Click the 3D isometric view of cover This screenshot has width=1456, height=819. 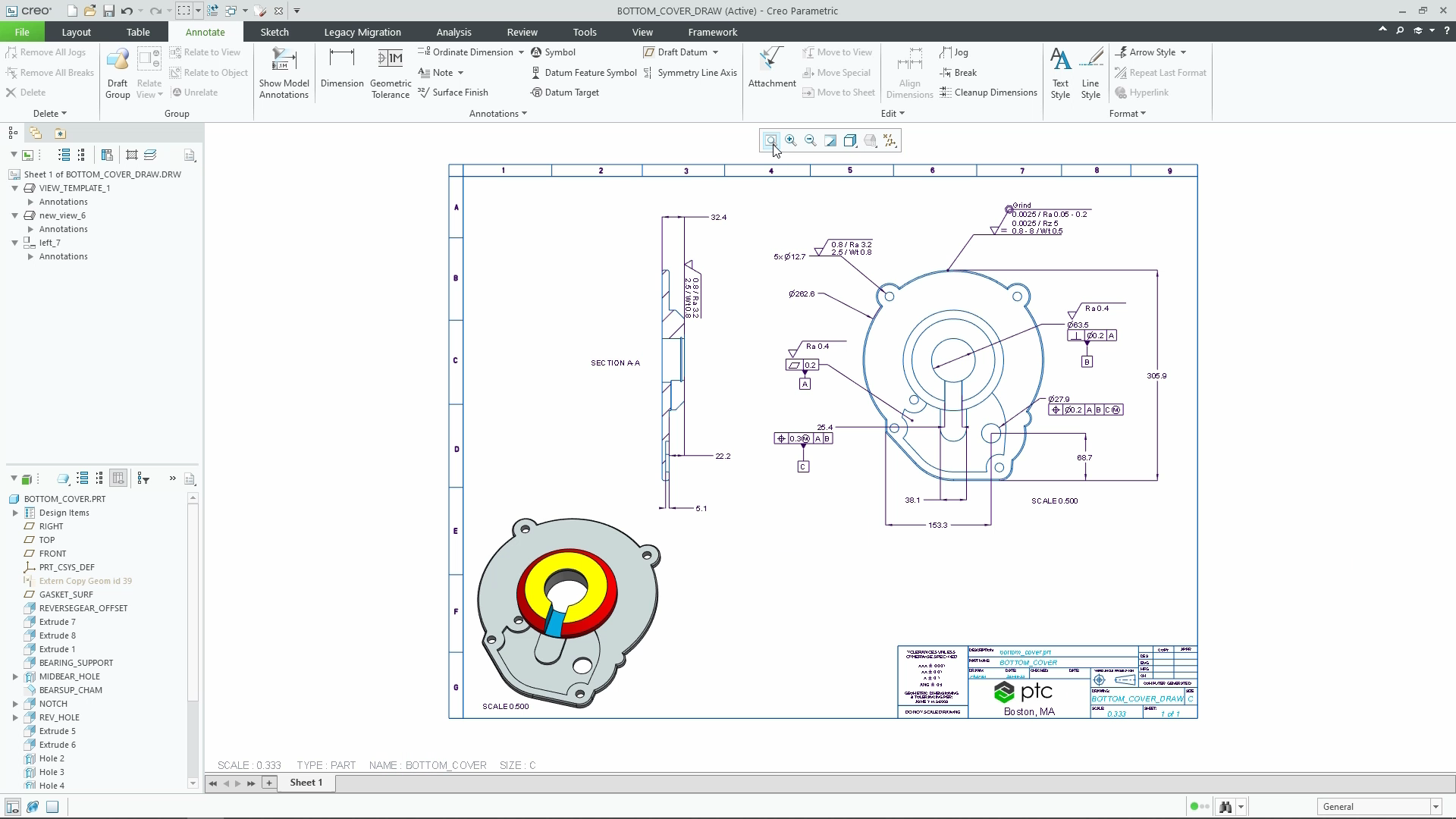coord(569,613)
